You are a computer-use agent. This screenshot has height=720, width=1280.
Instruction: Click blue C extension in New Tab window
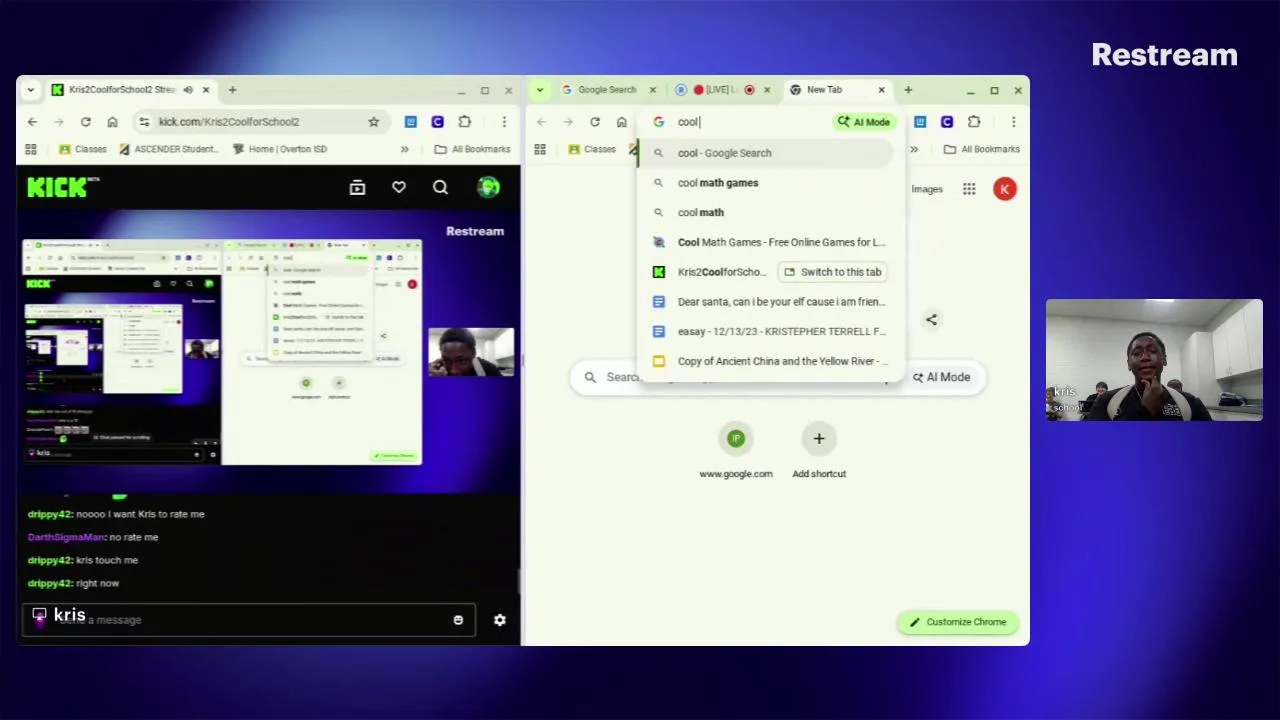point(946,122)
